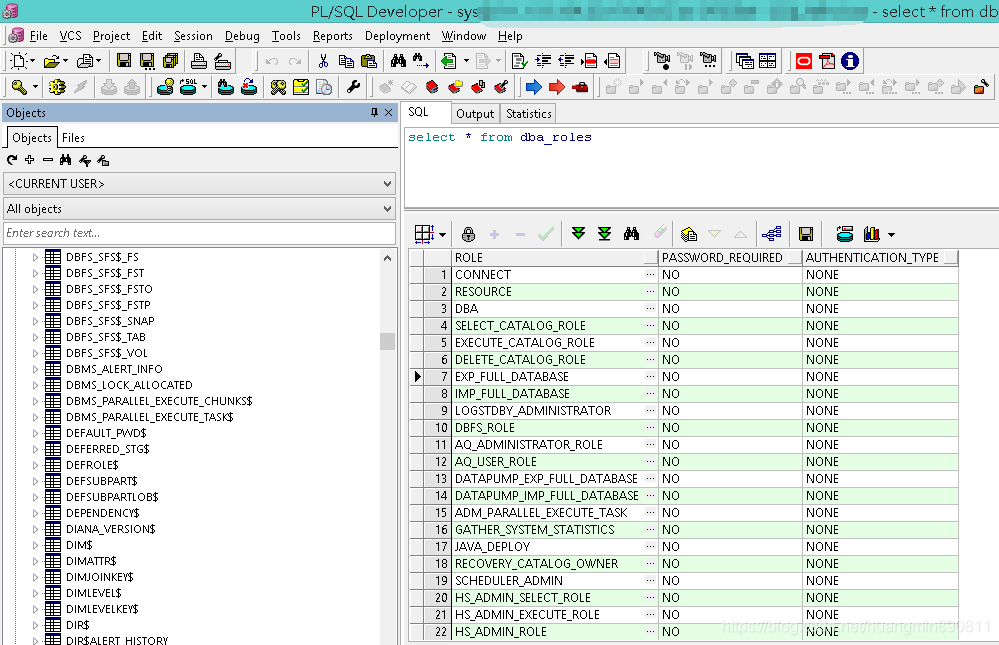Viewport: 999px width, 645px height.
Task: Expand the DEFAULT_PWD$ table node
Action: 35,433
